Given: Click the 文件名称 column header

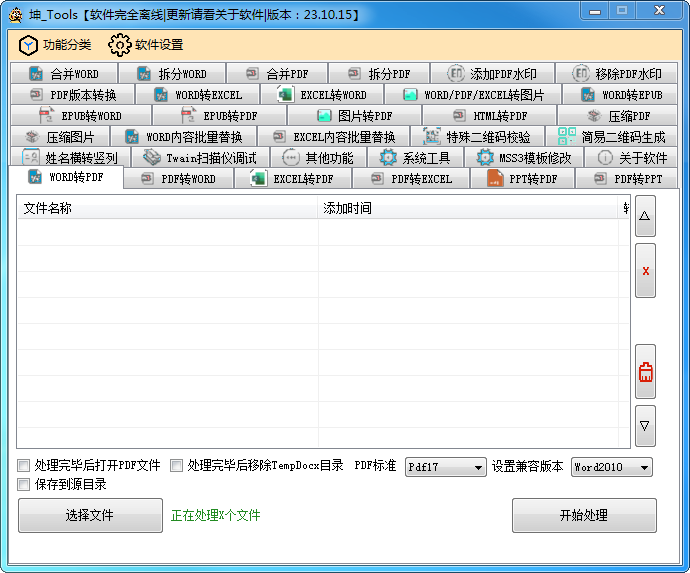Looking at the screenshot, I should (167, 208).
